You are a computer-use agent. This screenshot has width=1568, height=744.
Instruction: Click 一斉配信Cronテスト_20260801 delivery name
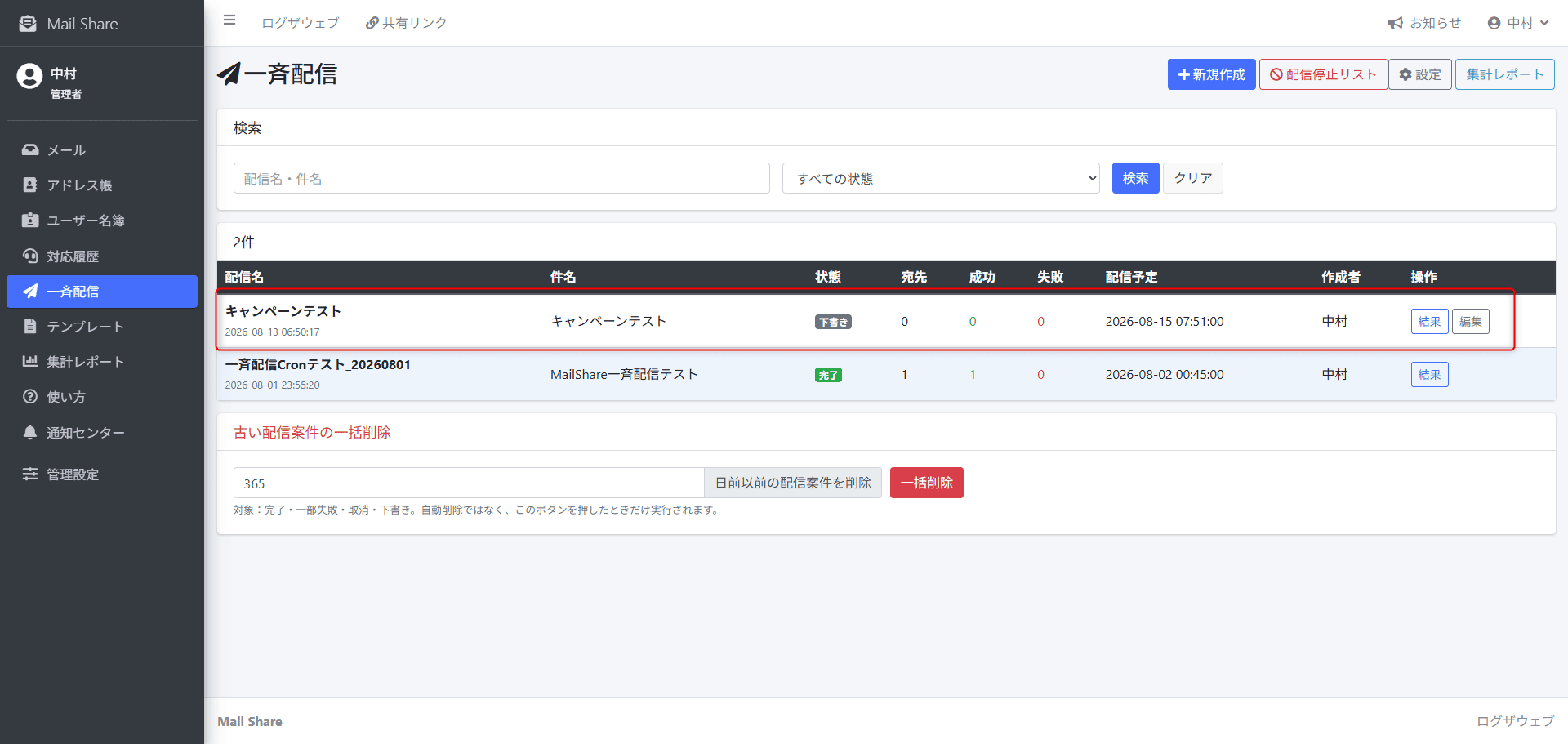(318, 364)
